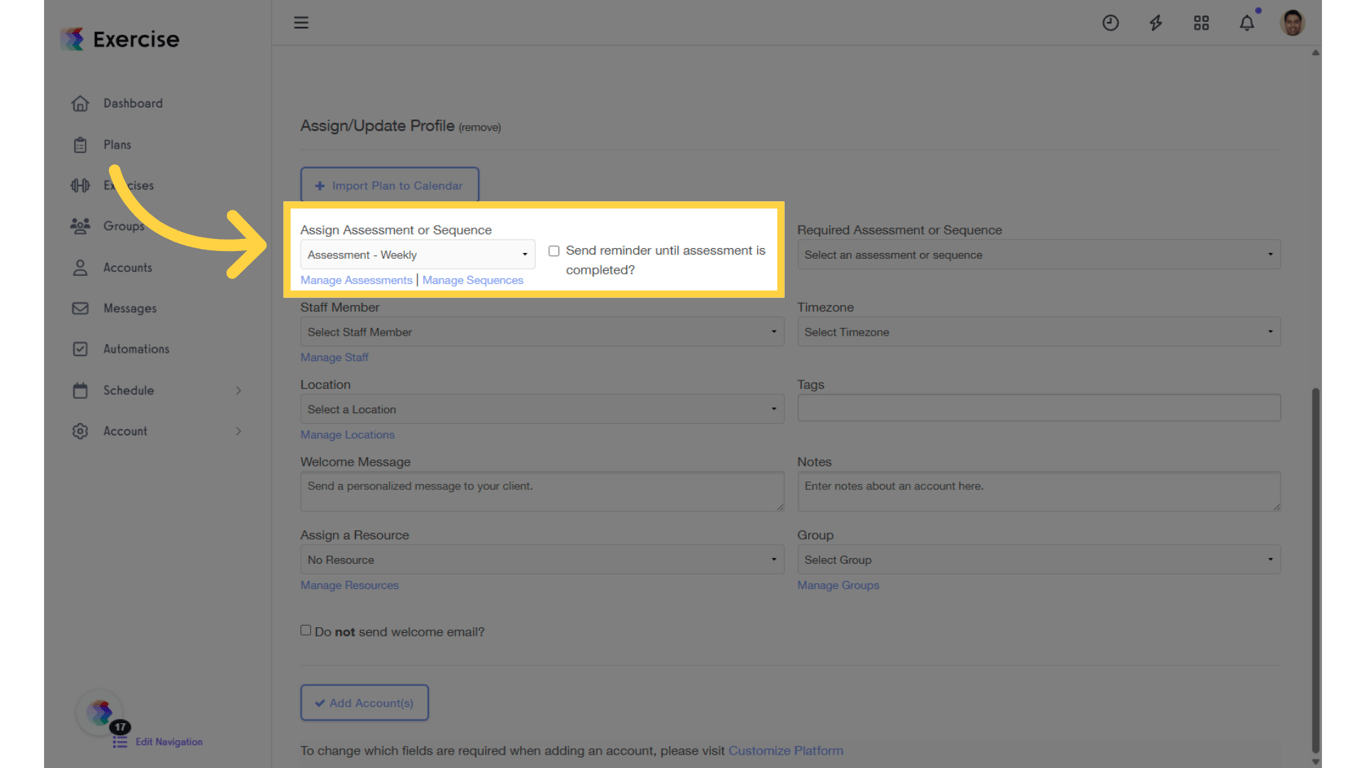The image size is (1366, 768).
Task: Open the apps grid icon in top bar
Action: tap(1201, 22)
